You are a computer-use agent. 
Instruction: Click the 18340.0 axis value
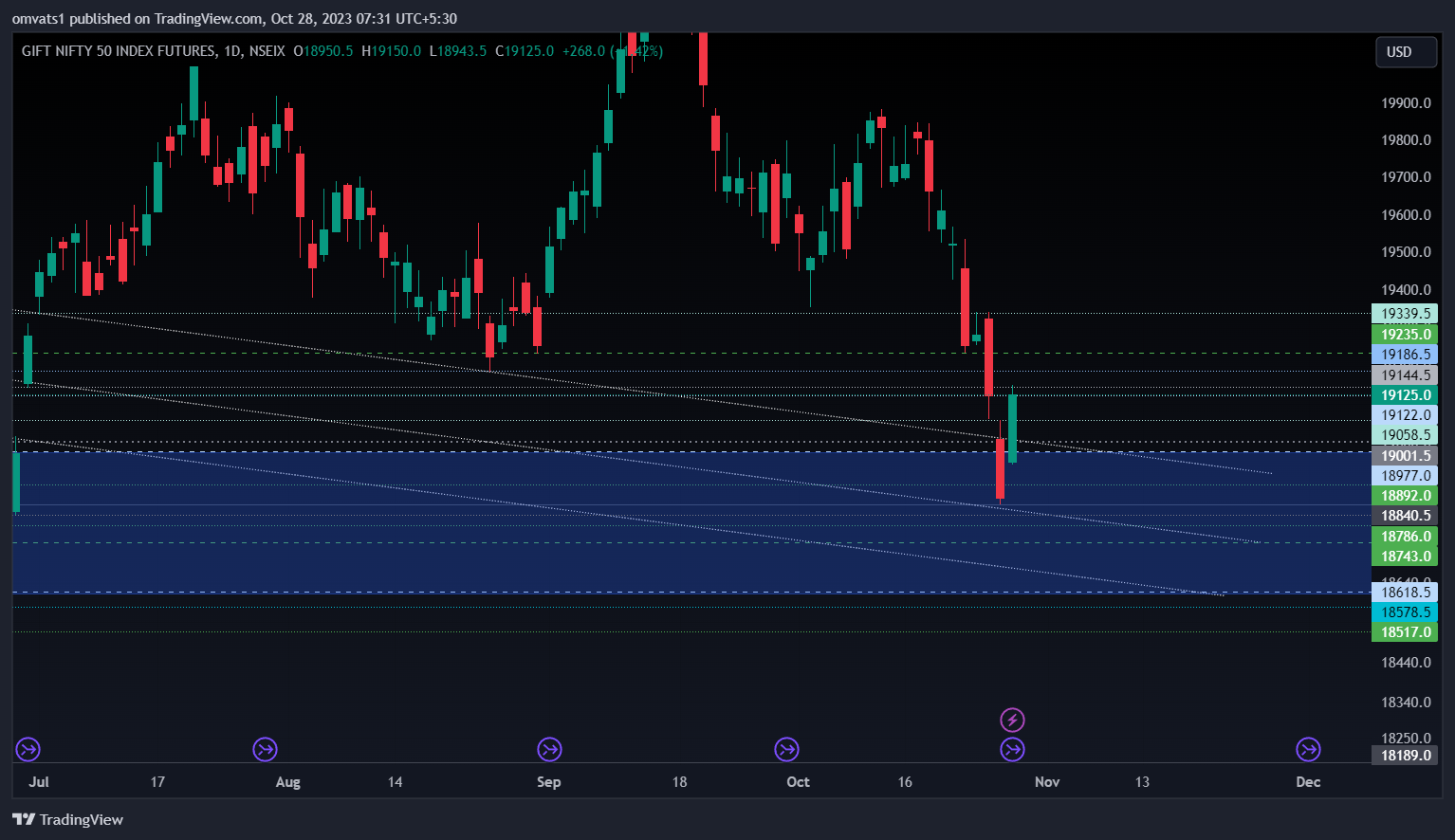[1406, 703]
